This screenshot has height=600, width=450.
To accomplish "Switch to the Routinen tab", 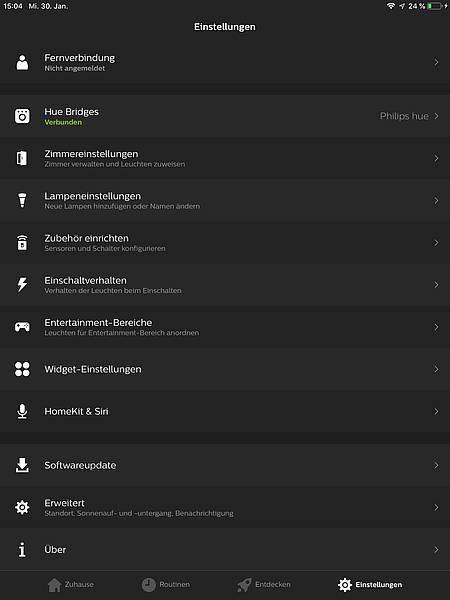I will pos(166,585).
